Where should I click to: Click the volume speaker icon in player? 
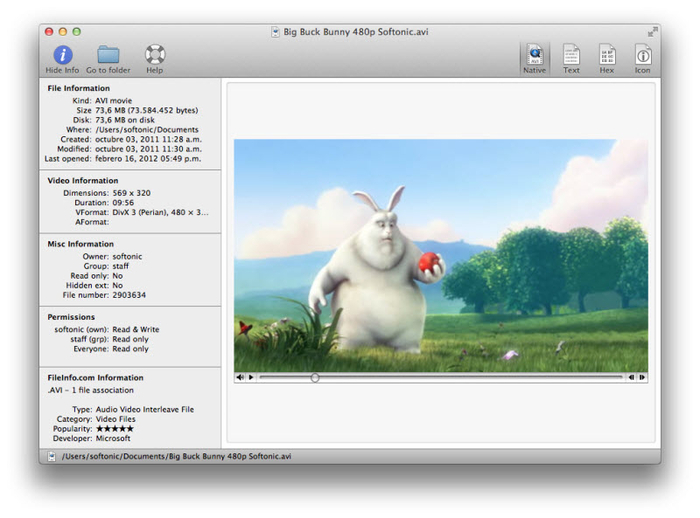tap(240, 378)
